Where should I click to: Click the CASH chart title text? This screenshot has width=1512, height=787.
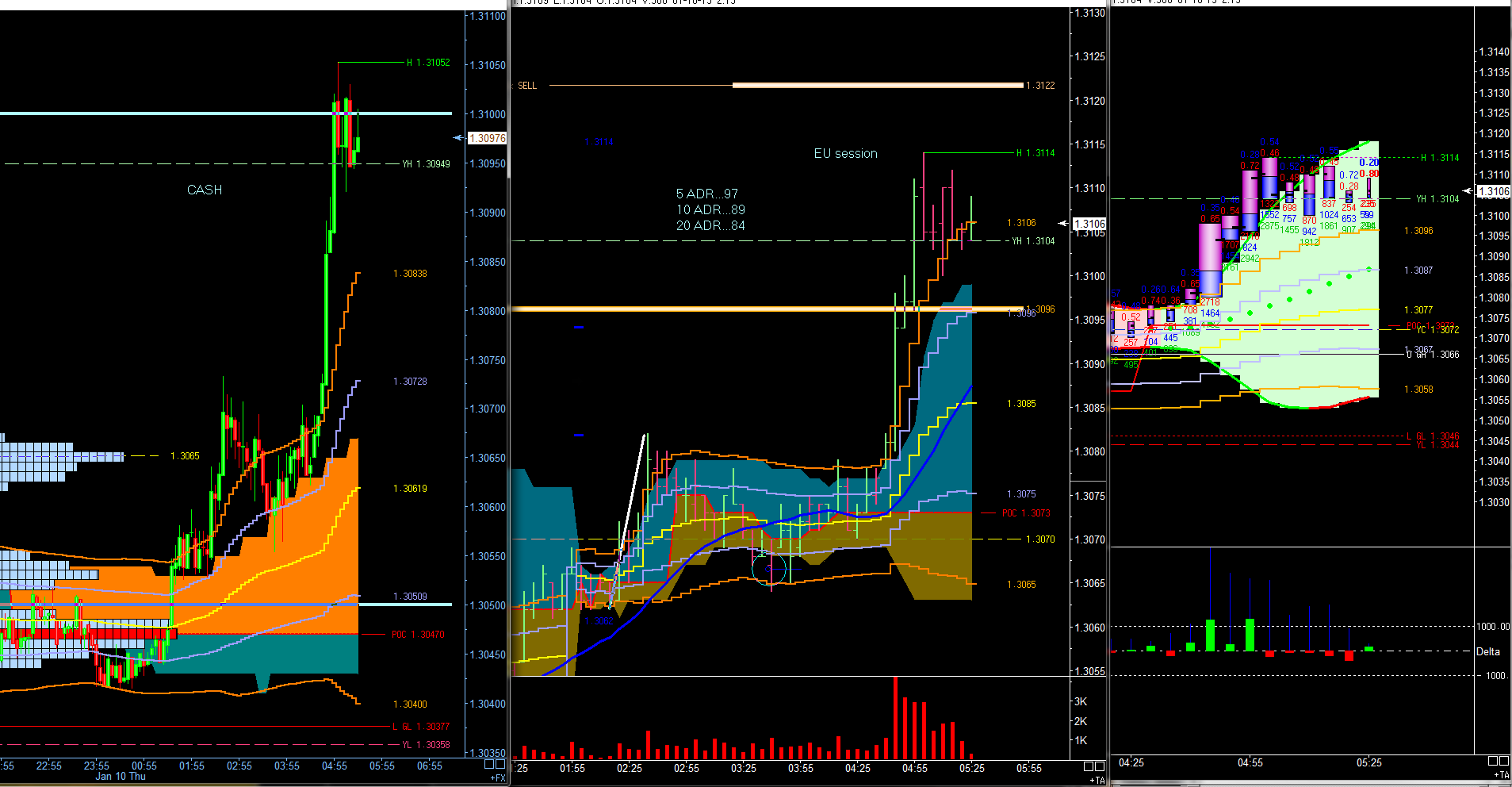pyautogui.click(x=205, y=190)
